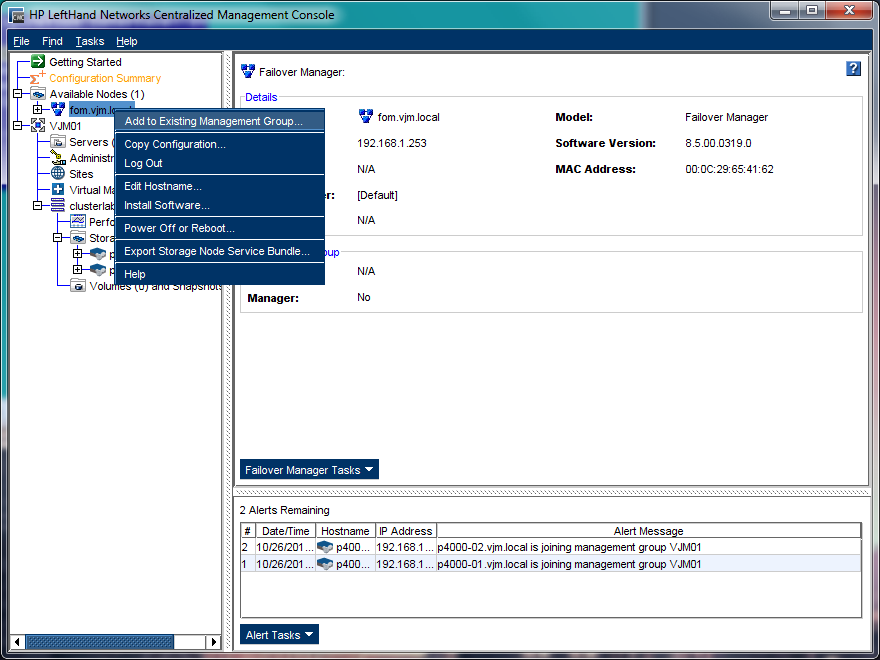This screenshot has height=660, width=880.
Task: Collapse the Available Nodes tree branch
Action: click(18, 94)
